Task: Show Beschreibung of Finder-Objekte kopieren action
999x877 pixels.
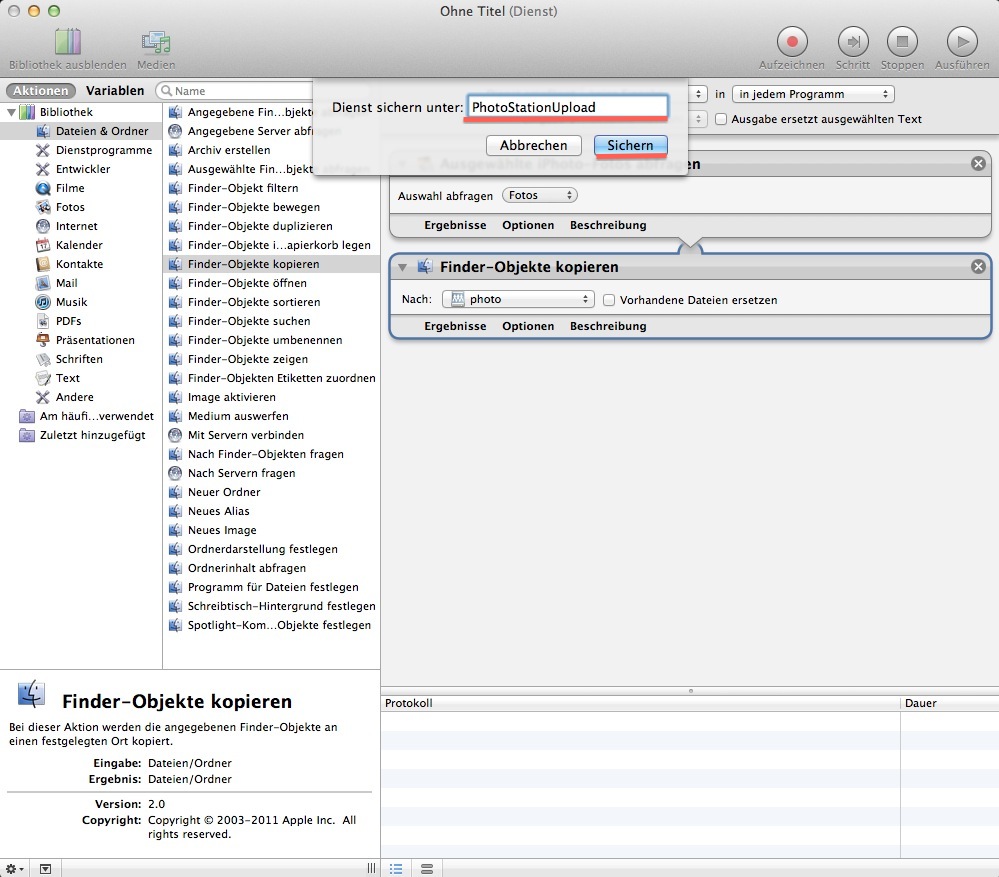Action: coord(608,326)
